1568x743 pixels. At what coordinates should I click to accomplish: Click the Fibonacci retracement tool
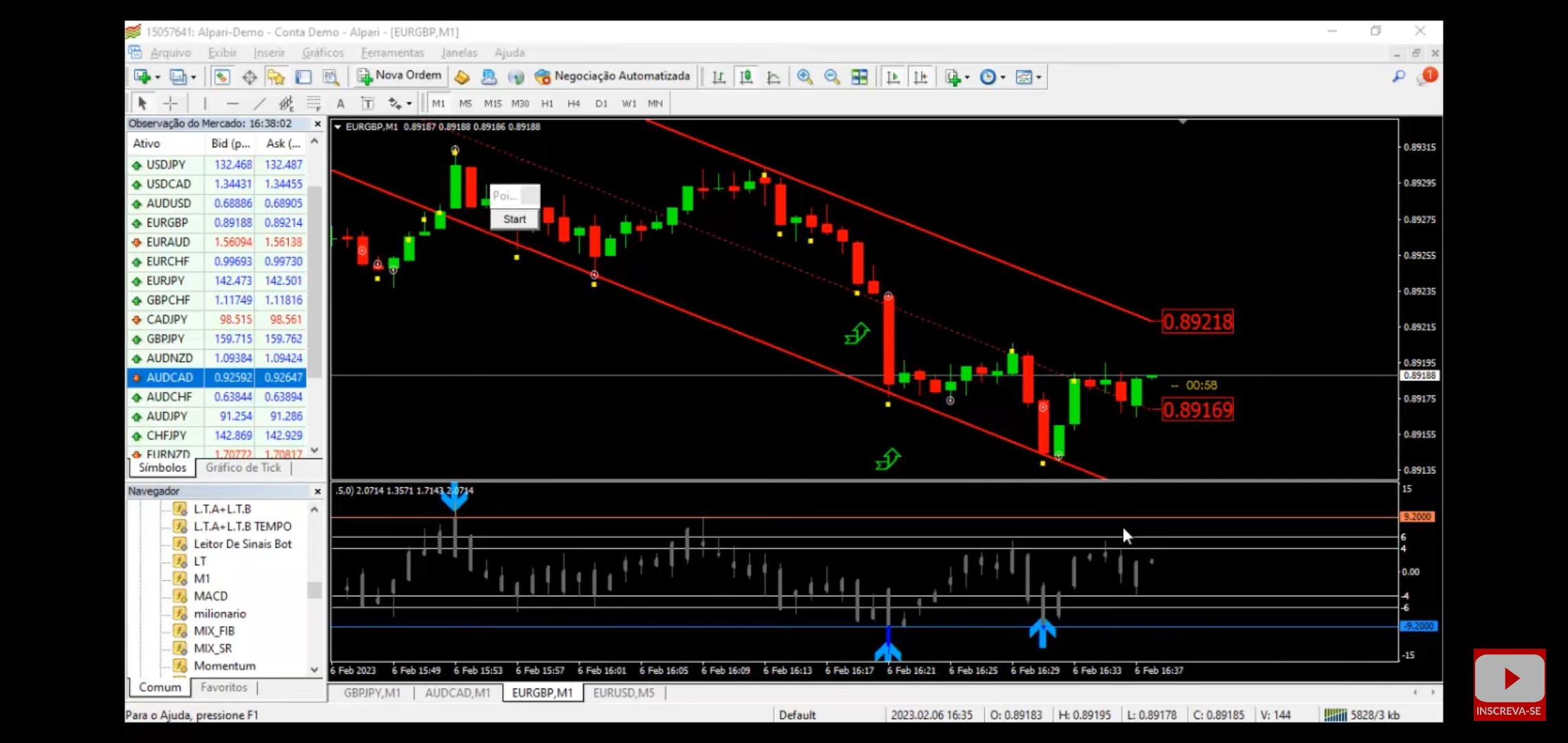point(314,103)
